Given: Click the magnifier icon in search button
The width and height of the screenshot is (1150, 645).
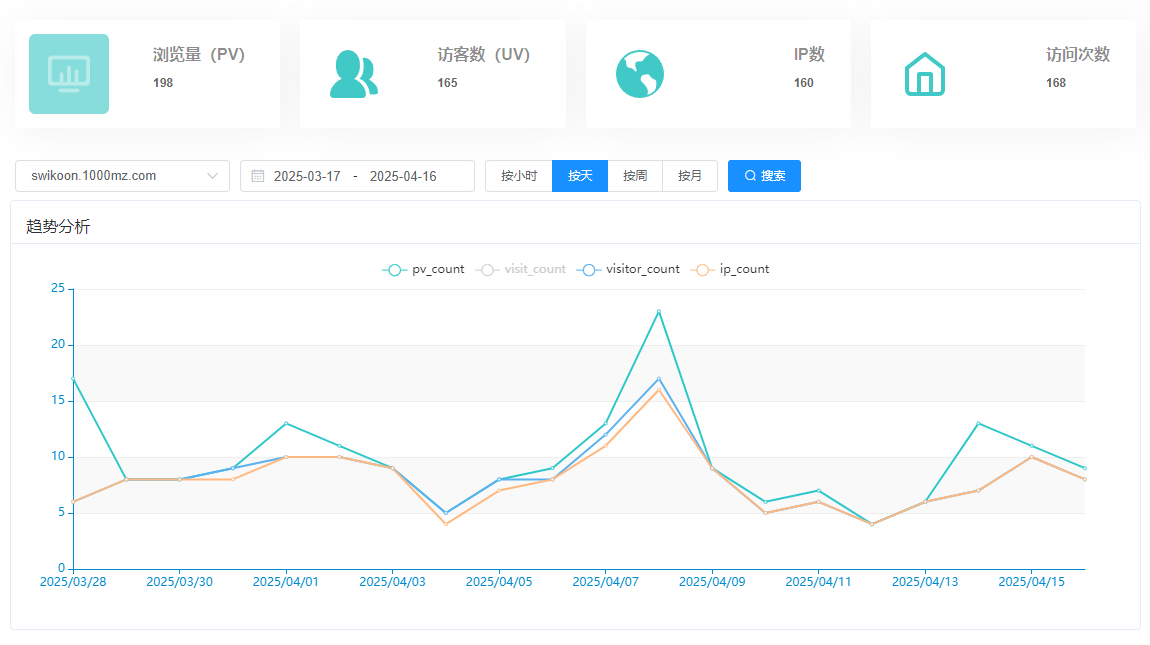Looking at the screenshot, I should pos(750,176).
